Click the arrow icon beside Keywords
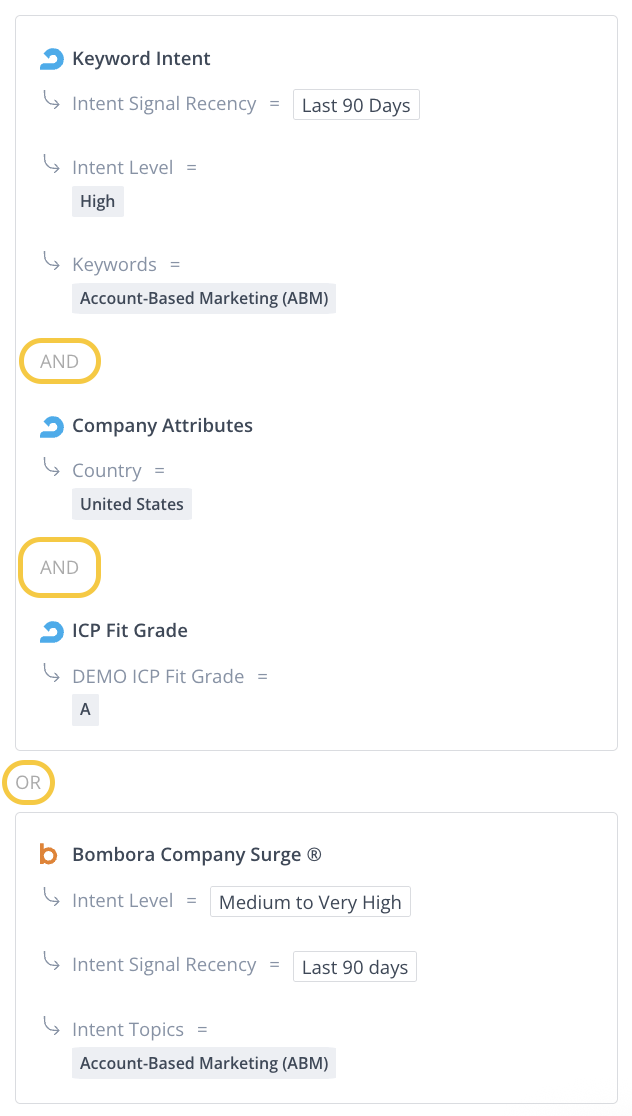The image size is (632, 1116). (52, 263)
